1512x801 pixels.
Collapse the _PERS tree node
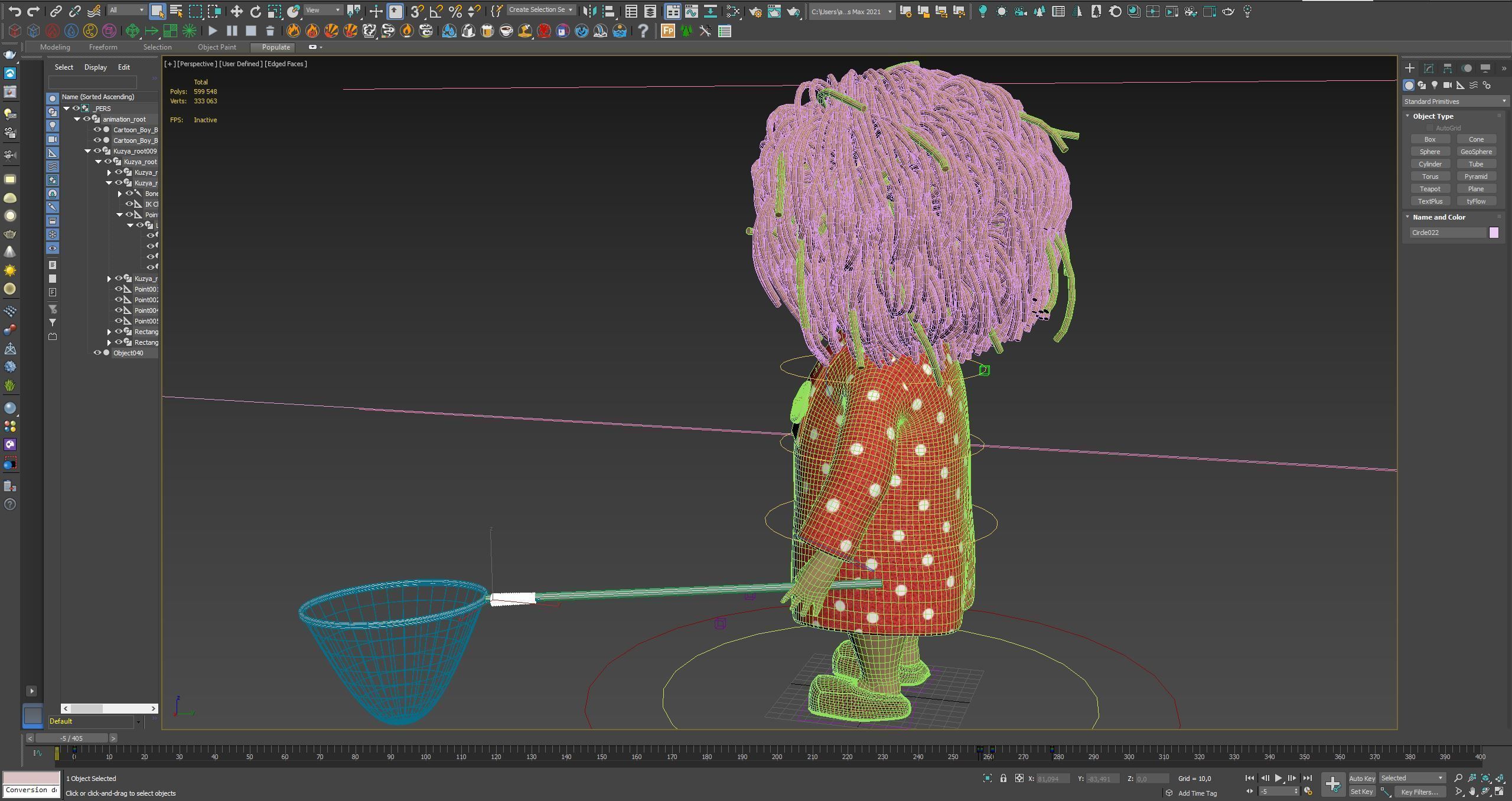click(x=67, y=108)
